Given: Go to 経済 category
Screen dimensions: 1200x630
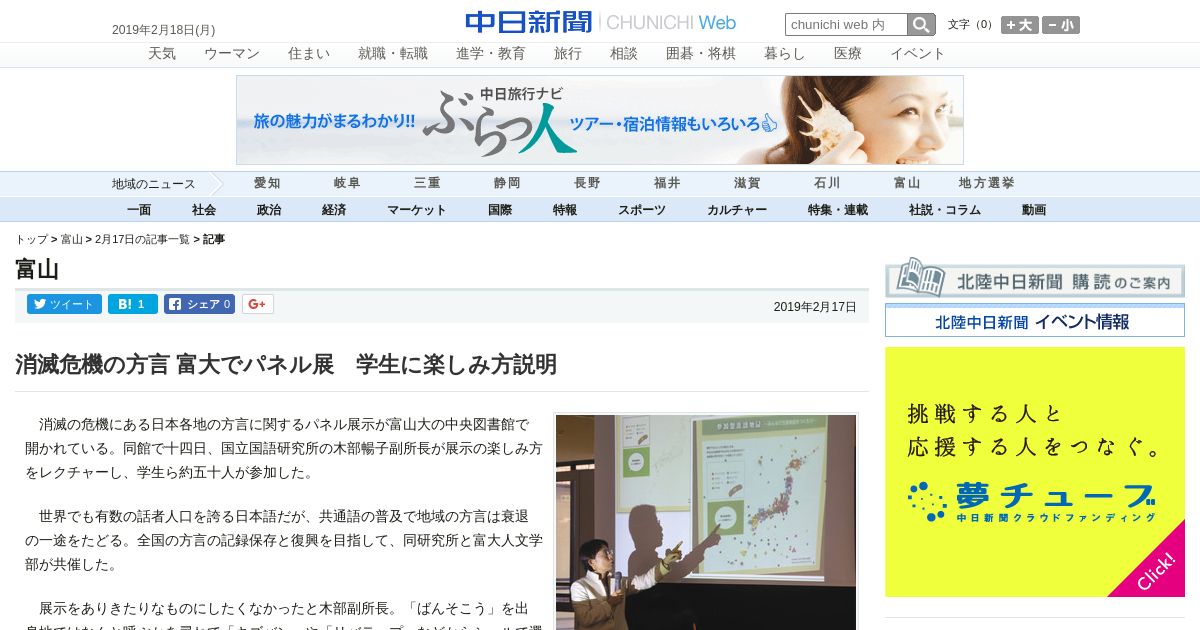Looking at the screenshot, I should 334,210.
